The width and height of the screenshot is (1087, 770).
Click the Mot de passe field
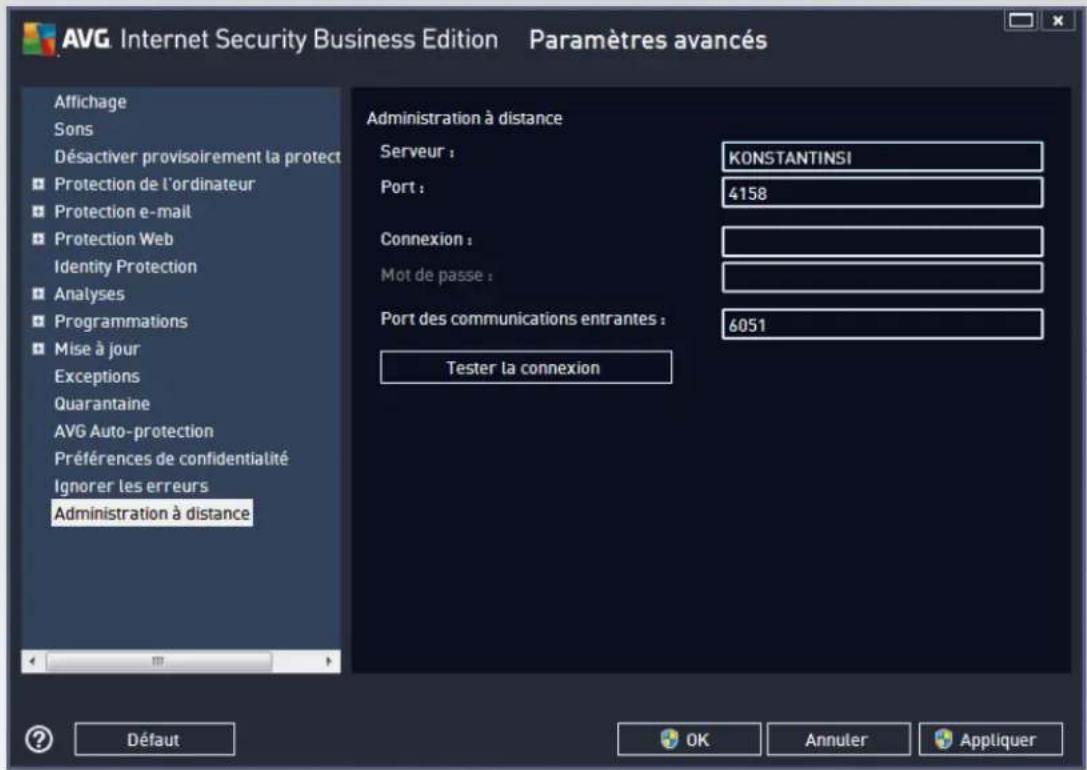[x=882, y=277]
